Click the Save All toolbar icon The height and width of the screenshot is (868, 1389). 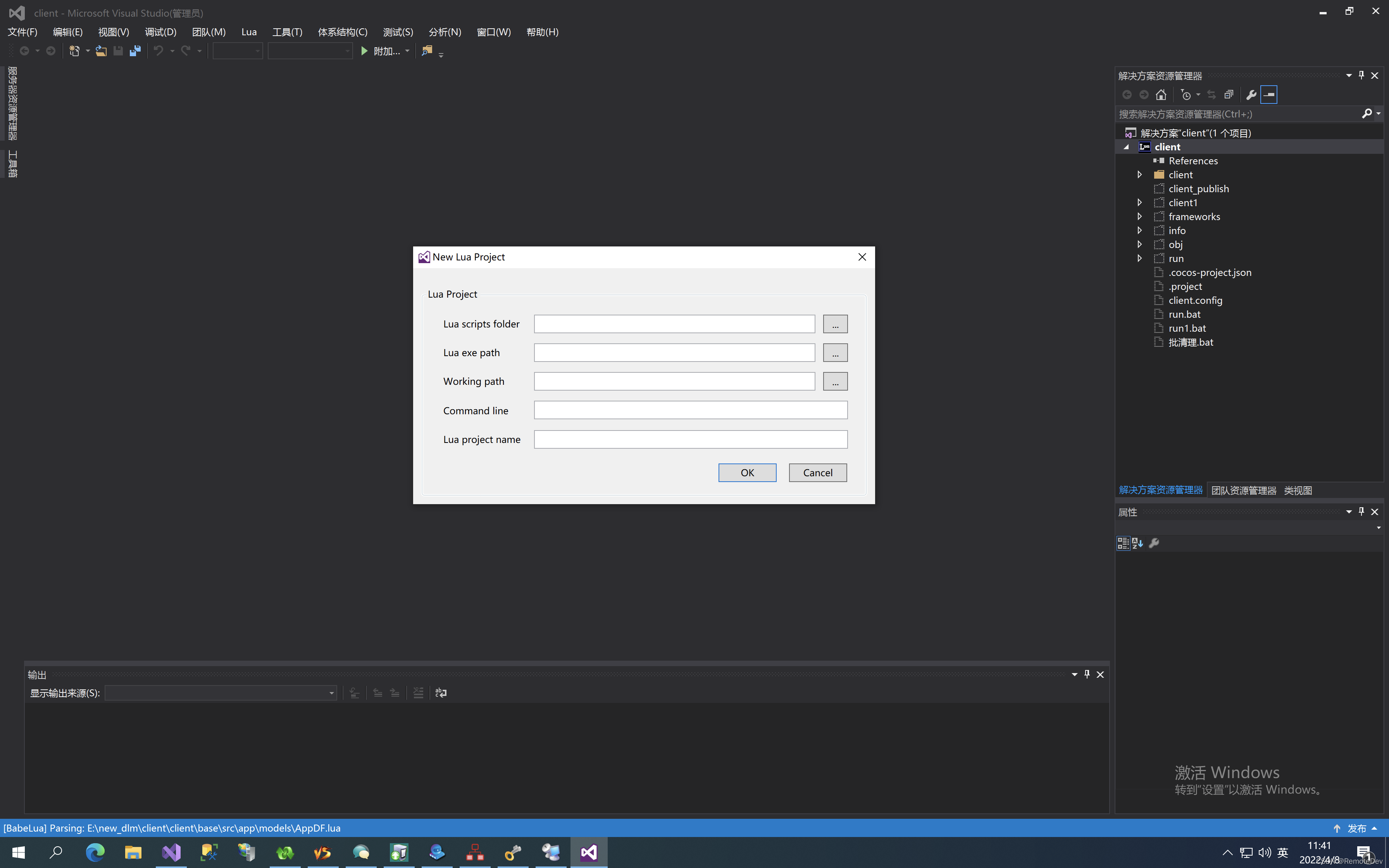(135, 51)
